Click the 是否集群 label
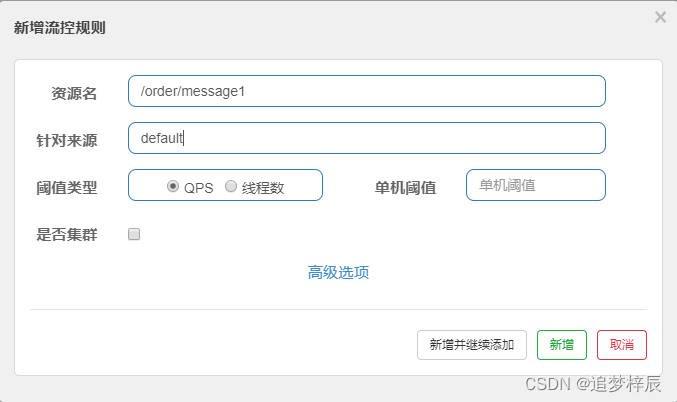Viewport: 677px width, 402px height. pyautogui.click(x=67, y=234)
